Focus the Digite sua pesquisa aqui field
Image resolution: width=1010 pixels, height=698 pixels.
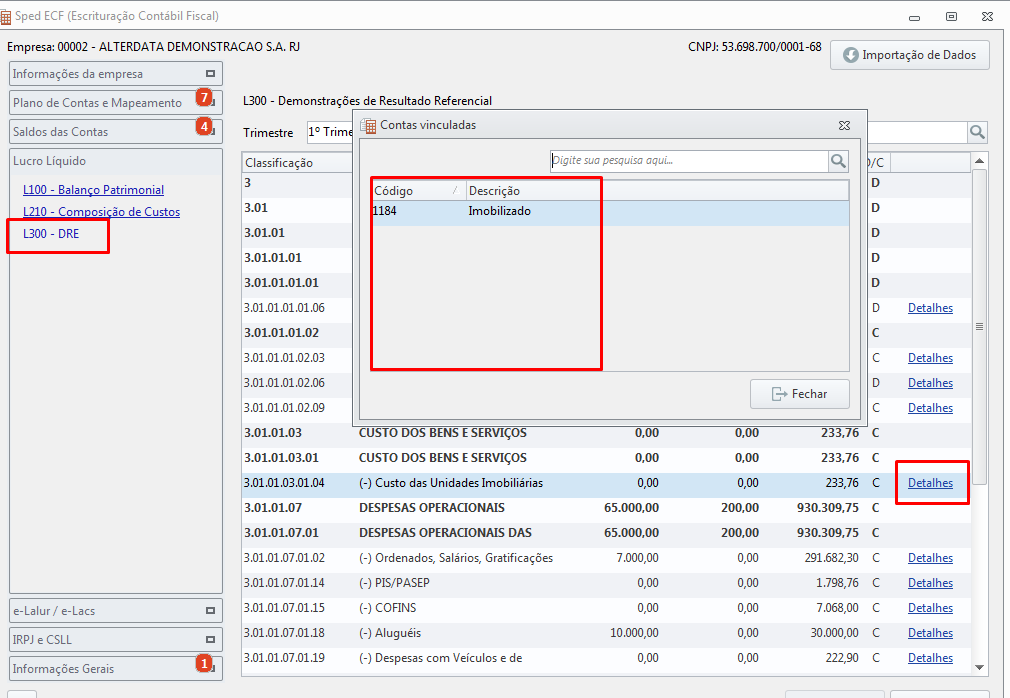689,161
